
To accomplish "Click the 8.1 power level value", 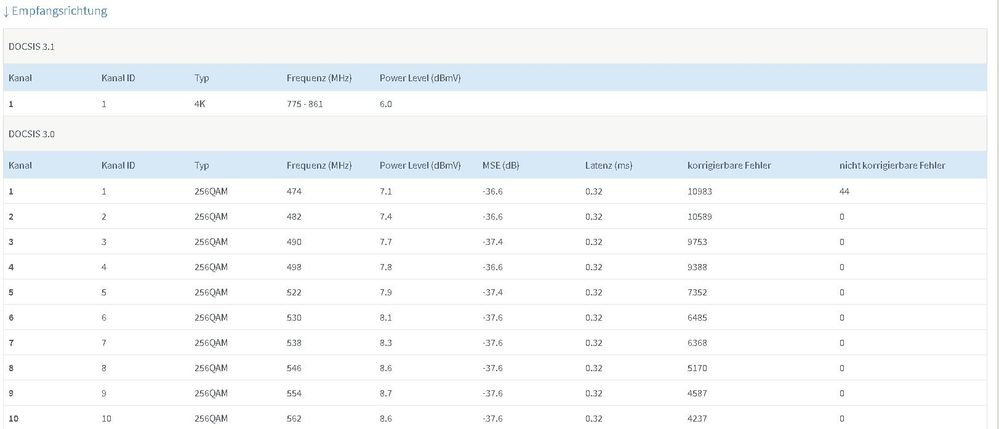I will click(x=385, y=317).
